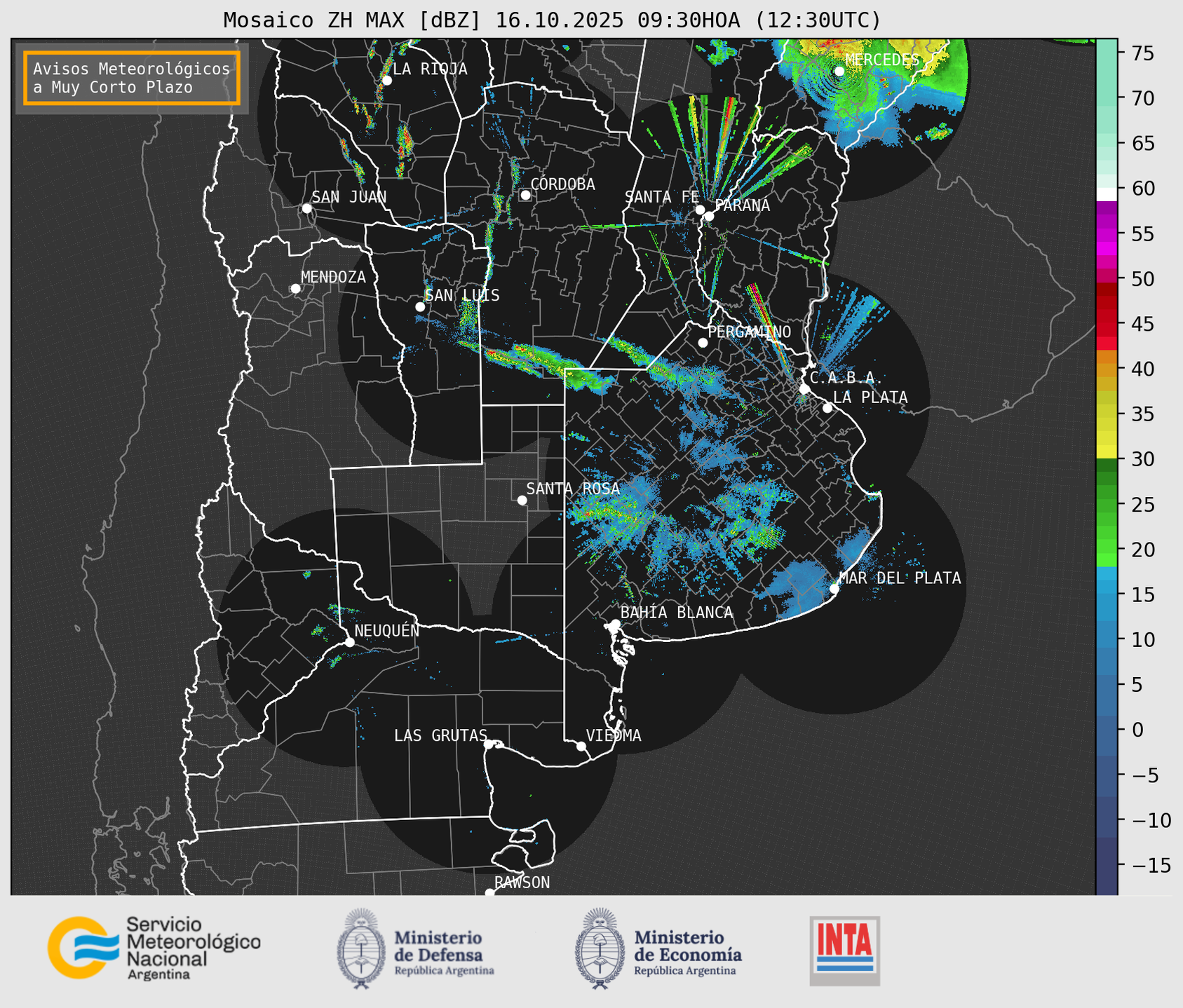
Task: Click the Neuquén city marker dot
Action: 349,642
